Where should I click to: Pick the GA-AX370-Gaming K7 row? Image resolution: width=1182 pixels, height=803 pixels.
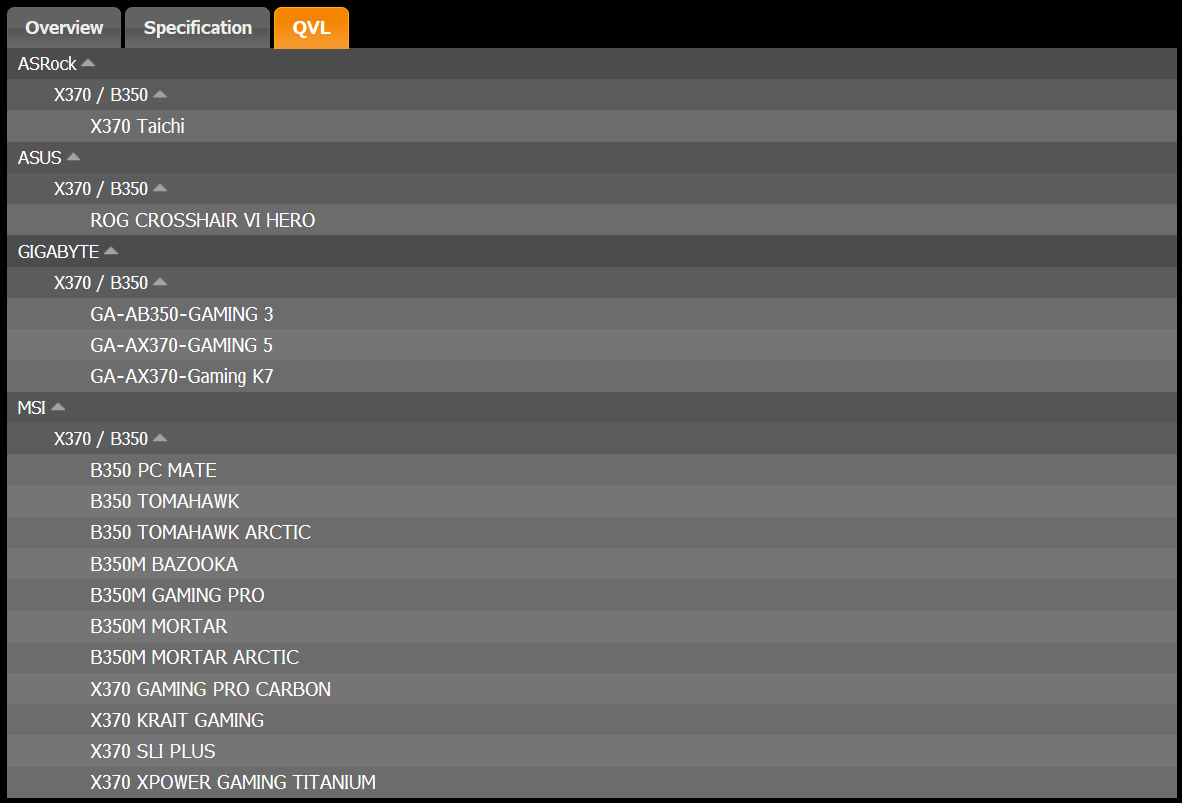pyautogui.click(x=592, y=376)
